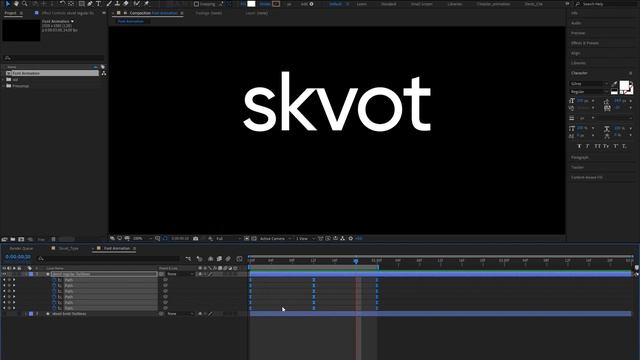Open the Align panel
The width and height of the screenshot is (640, 360).
click(x=576, y=53)
